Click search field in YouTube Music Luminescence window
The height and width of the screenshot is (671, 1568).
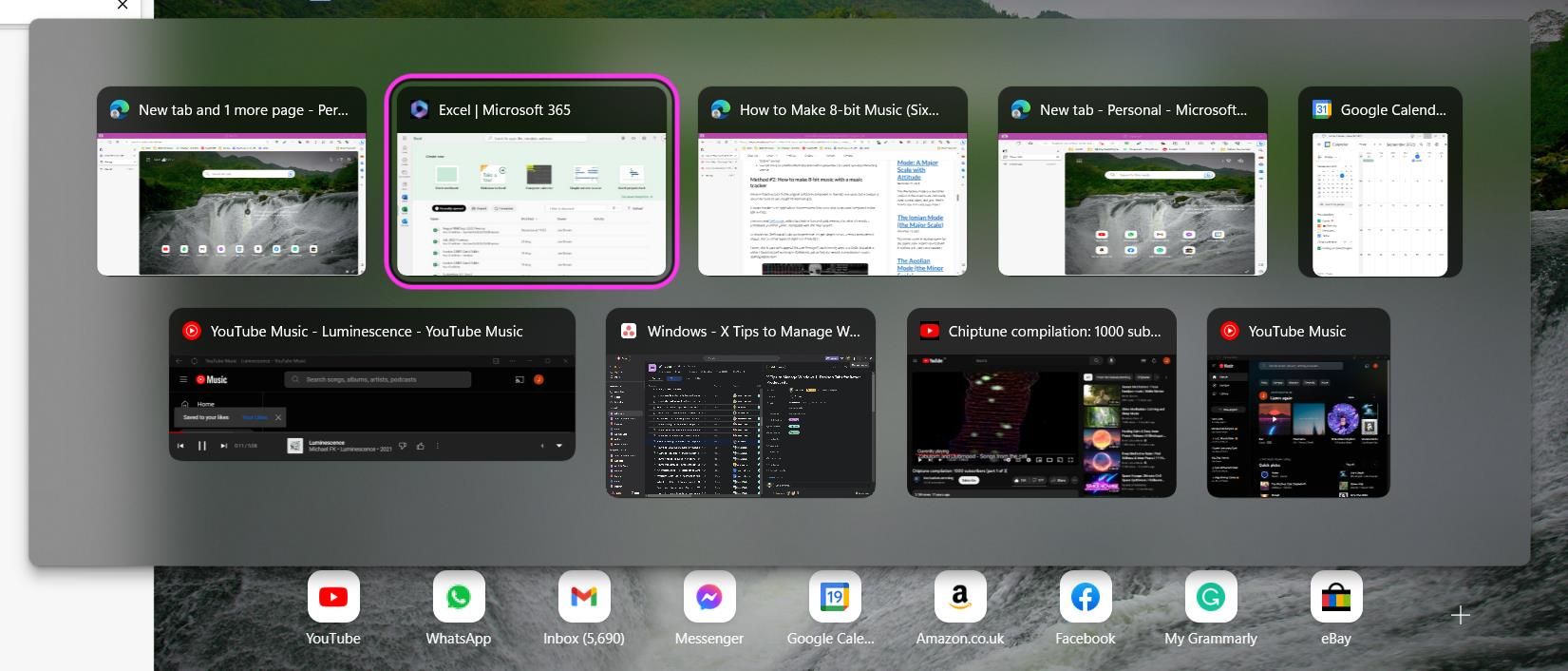(x=378, y=379)
